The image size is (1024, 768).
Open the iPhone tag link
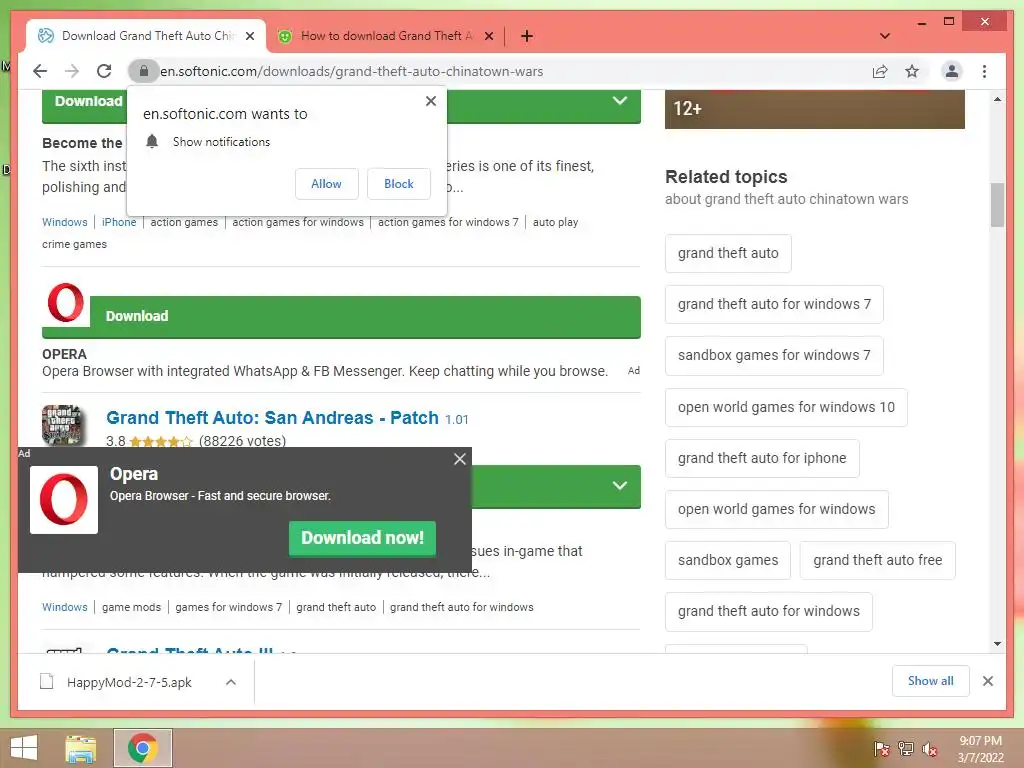[x=119, y=222]
